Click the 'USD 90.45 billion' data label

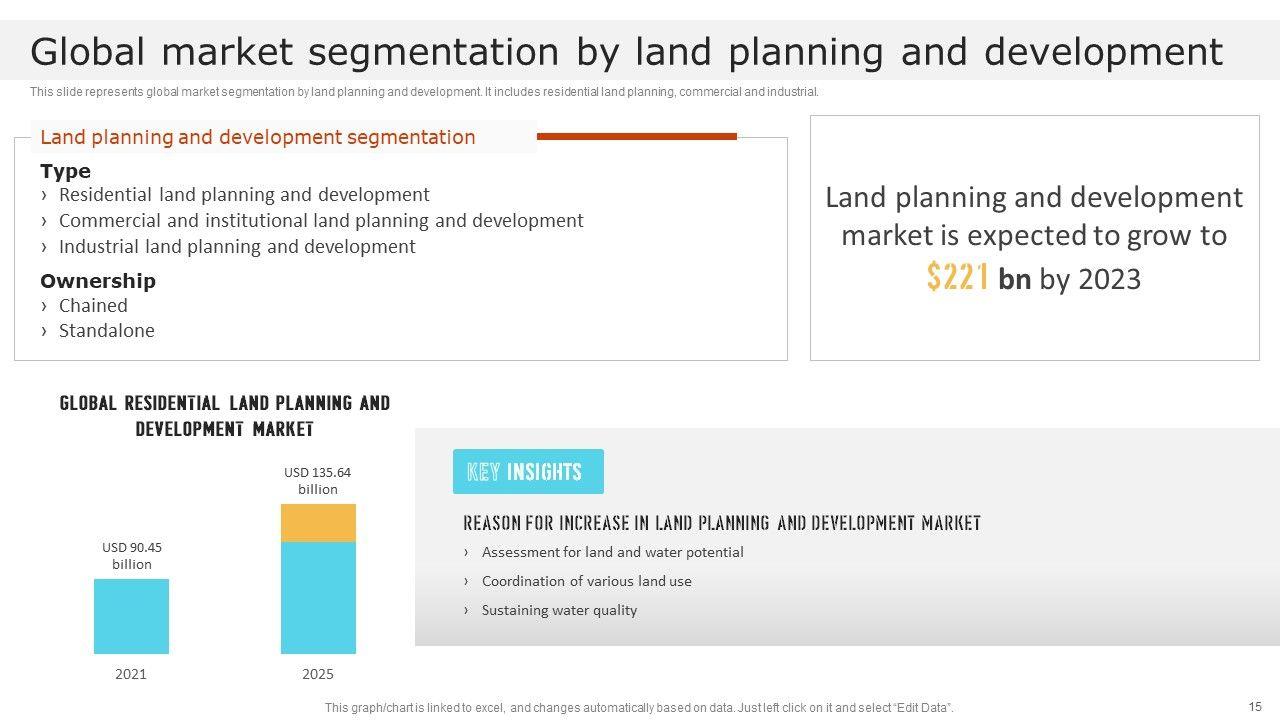click(x=132, y=556)
